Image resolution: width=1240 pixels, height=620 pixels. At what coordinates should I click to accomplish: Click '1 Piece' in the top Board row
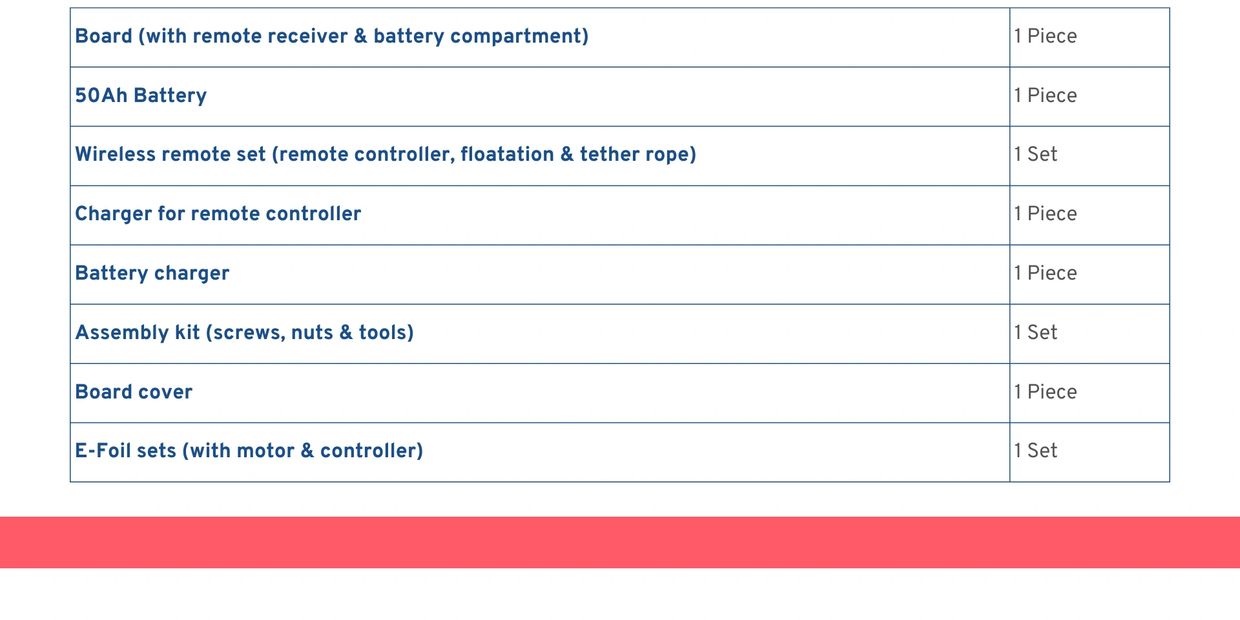1045,37
